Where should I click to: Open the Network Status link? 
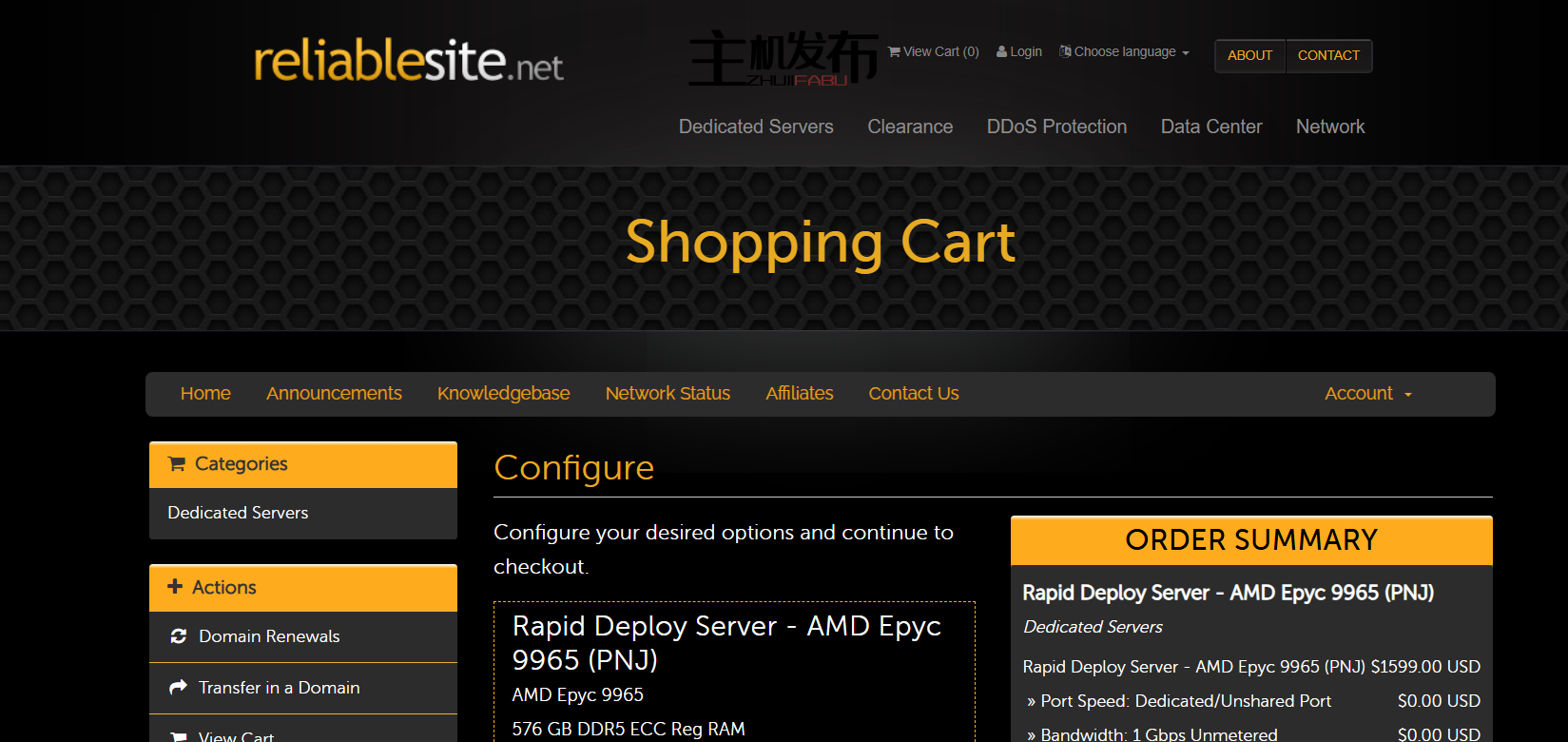click(668, 394)
